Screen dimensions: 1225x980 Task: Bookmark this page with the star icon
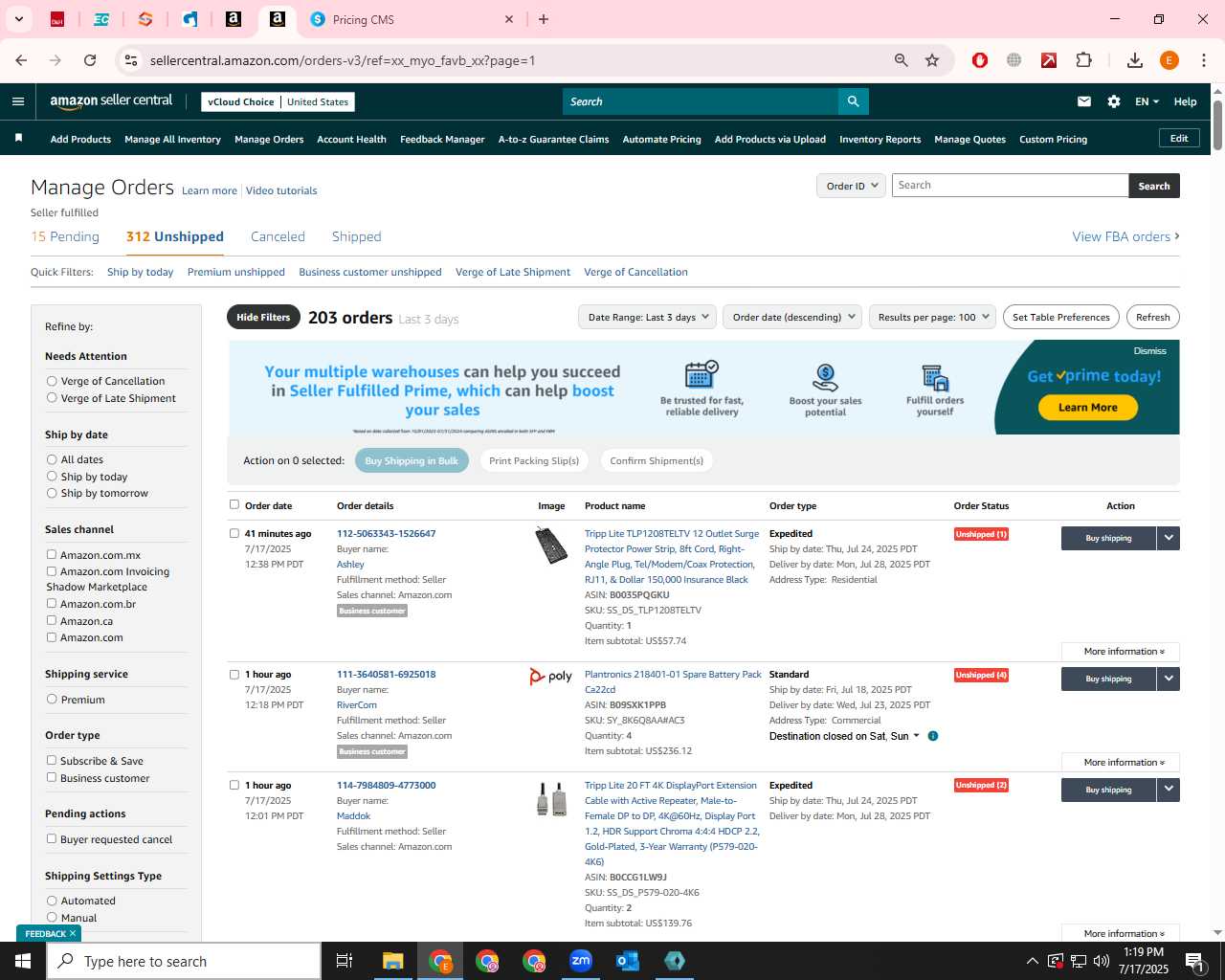tap(932, 60)
